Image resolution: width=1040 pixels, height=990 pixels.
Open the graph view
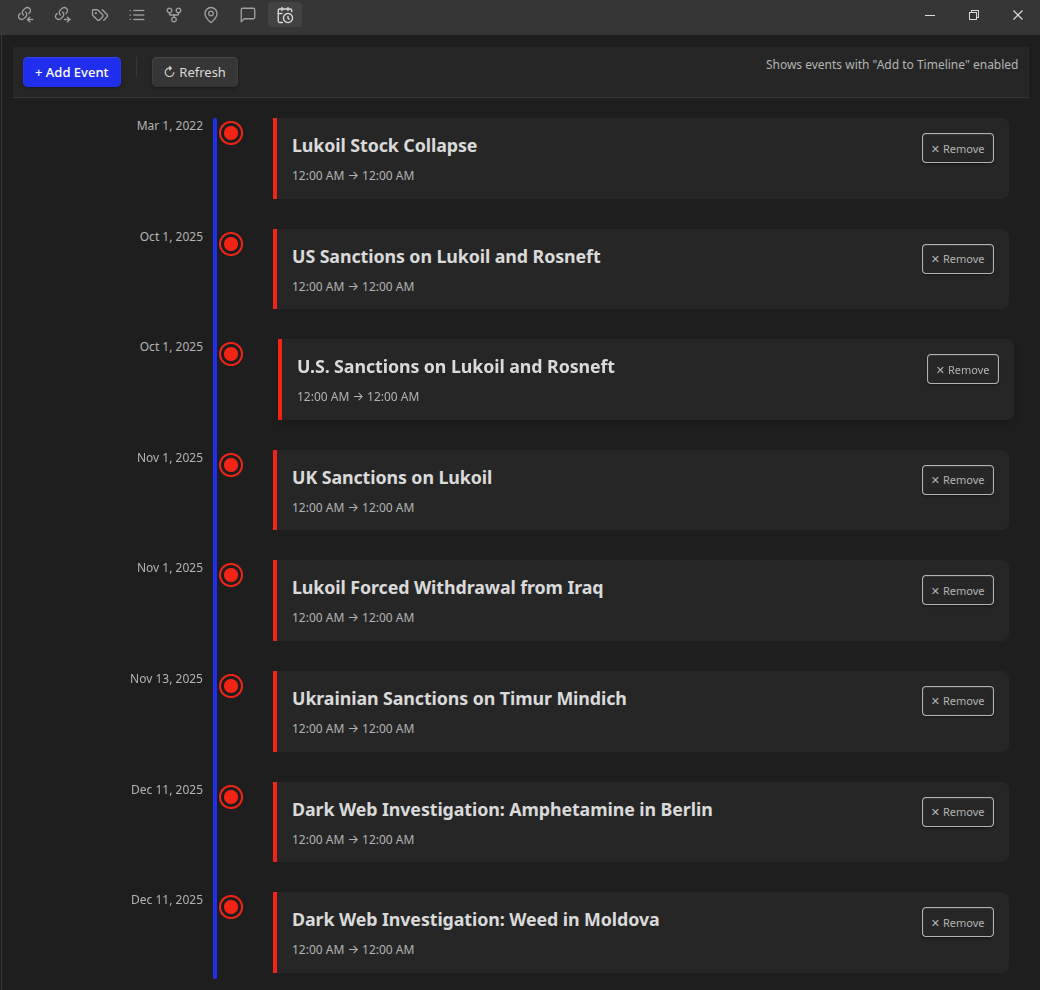pyautogui.click(x=174, y=15)
